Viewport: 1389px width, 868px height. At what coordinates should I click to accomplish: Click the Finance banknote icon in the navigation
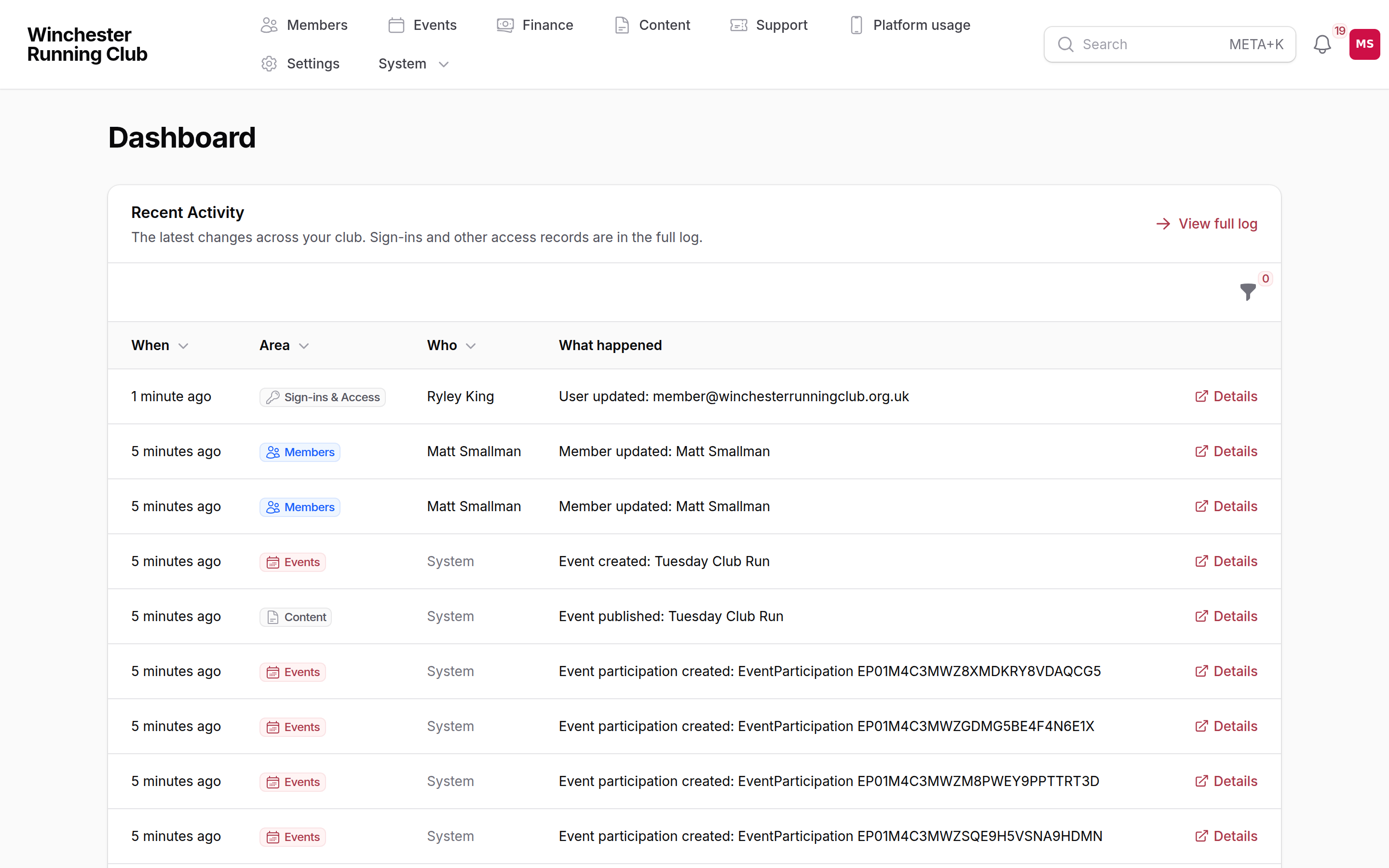pos(505,25)
